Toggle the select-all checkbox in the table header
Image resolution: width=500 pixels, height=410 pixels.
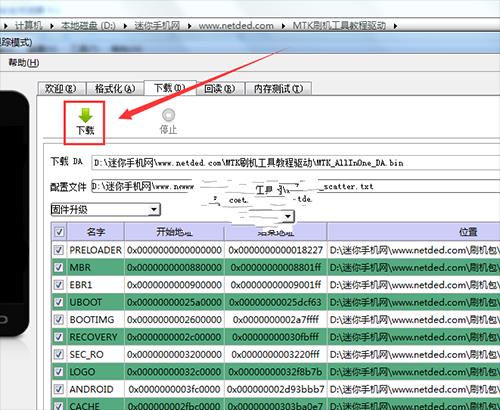[59, 232]
